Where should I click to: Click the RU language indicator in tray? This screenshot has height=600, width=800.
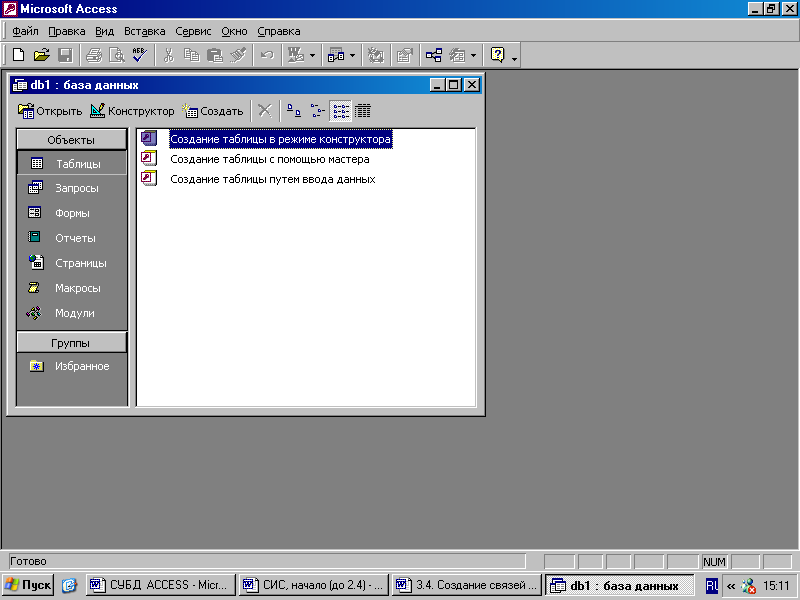(x=712, y=585)
